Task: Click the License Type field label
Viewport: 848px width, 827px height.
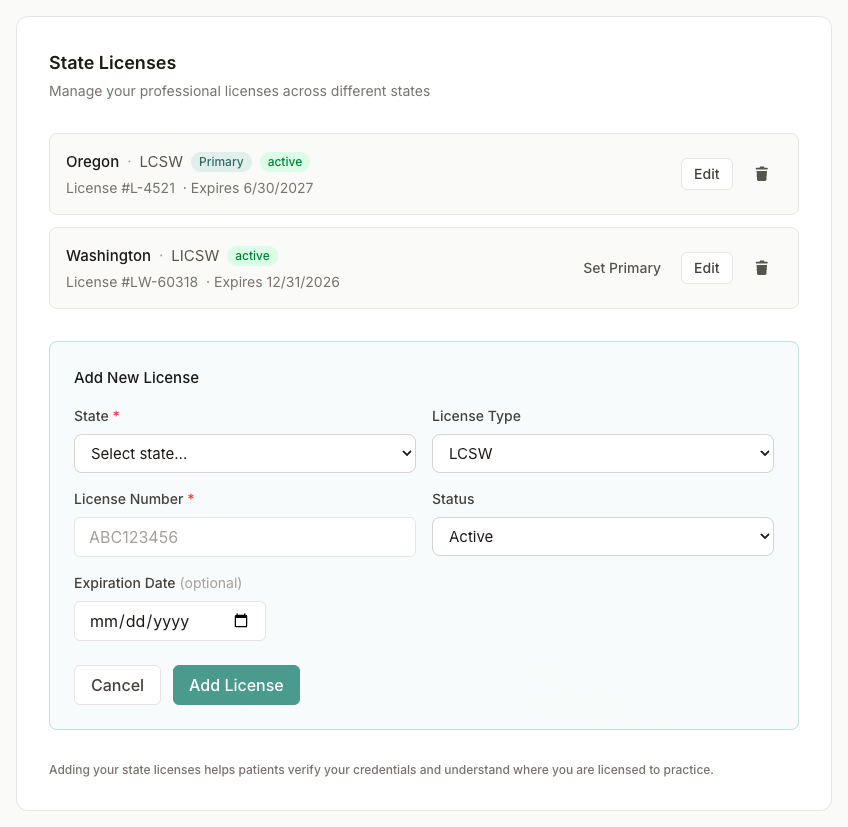Action: click(x=476, y=416)
